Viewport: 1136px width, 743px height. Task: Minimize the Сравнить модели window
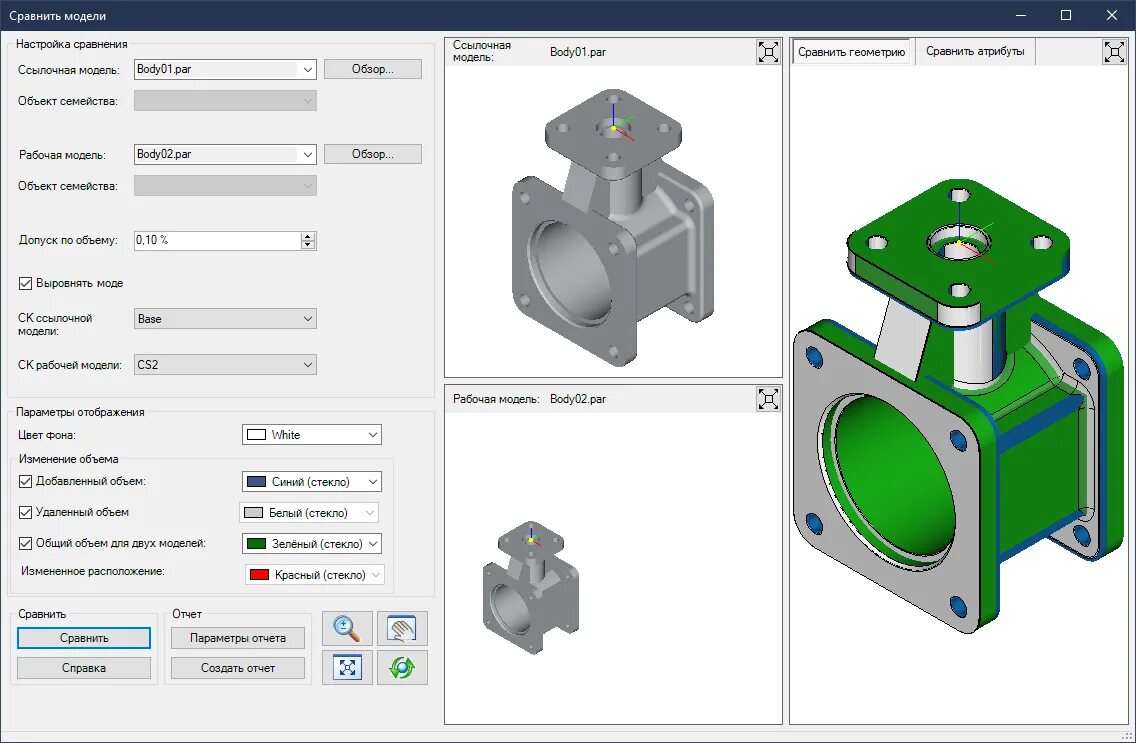click(x=1020, y=15)
